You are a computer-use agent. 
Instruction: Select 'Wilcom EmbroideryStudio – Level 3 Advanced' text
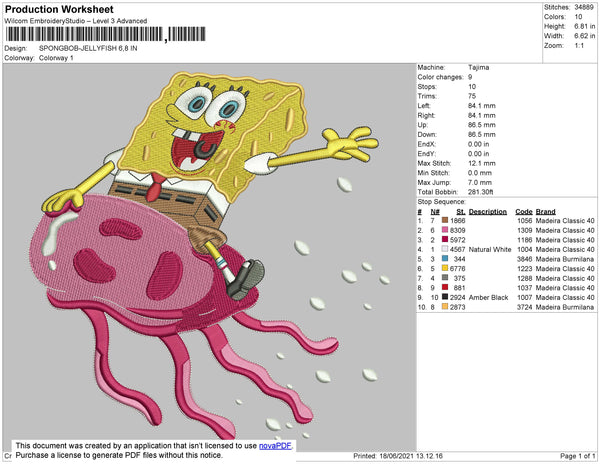click(x=76, y=21)
